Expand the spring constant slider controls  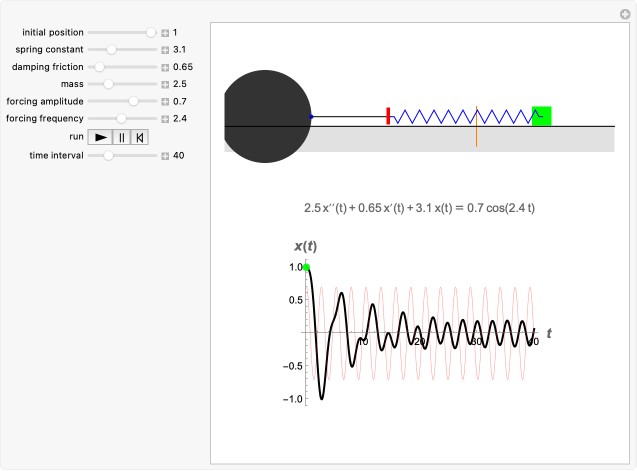[x=165, y=49]
